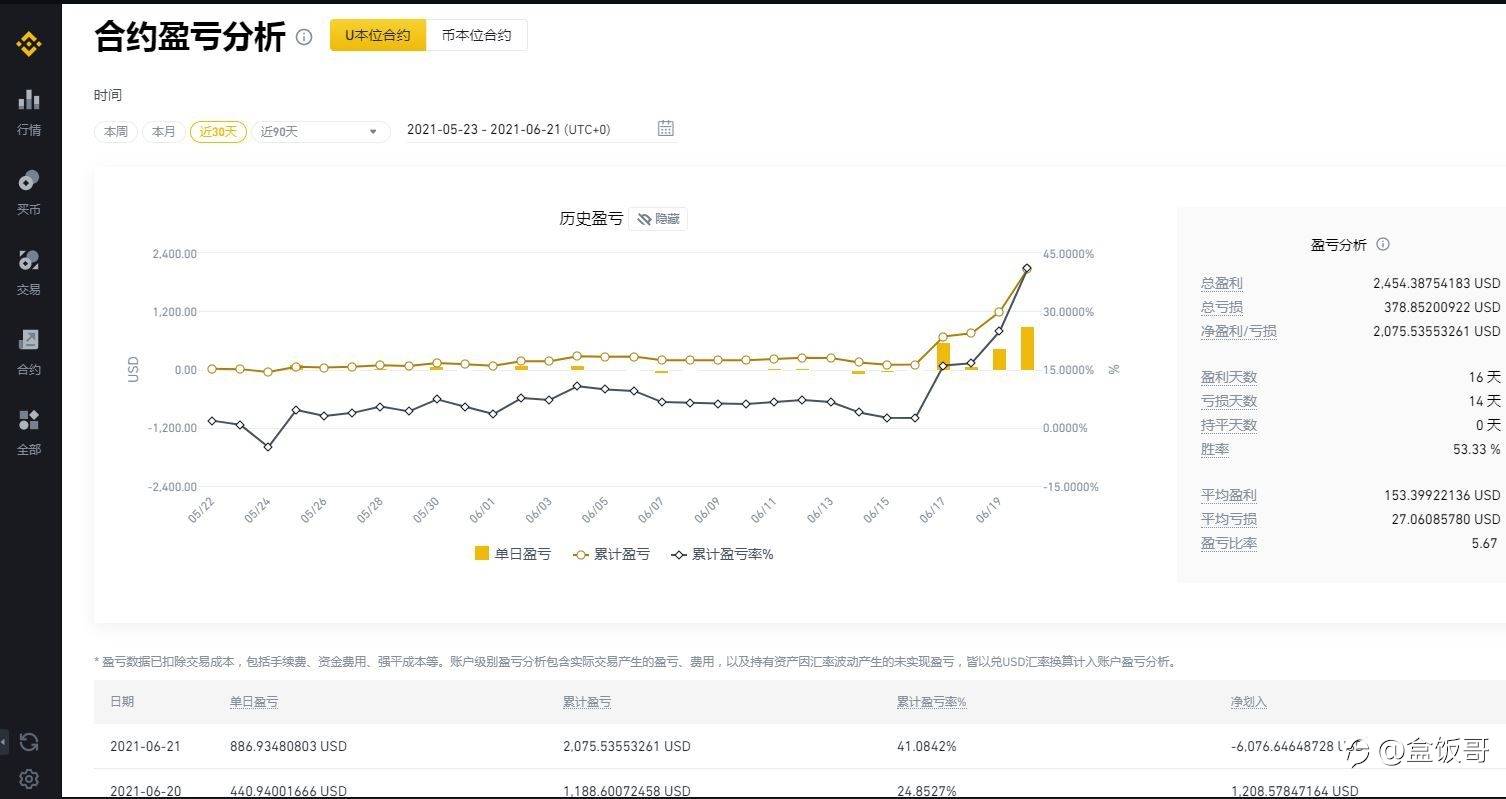Hide the 历史盈亏 chart with 隐藏

click(x=658, y=219)
